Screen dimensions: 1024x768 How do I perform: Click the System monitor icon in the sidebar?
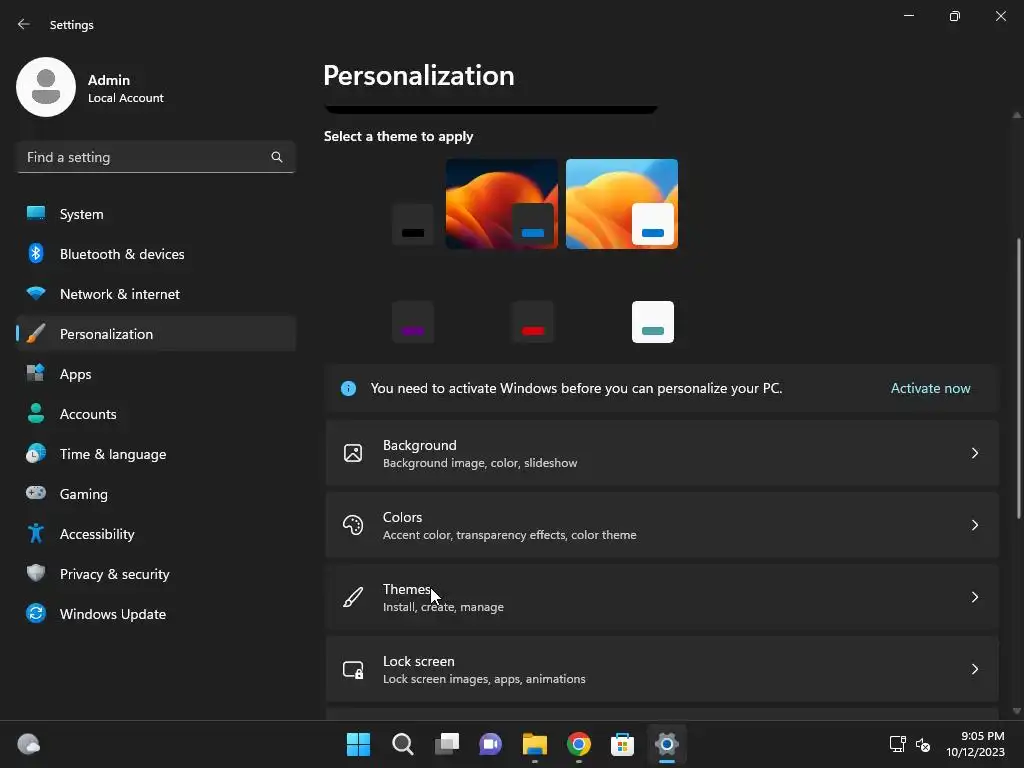36,214
